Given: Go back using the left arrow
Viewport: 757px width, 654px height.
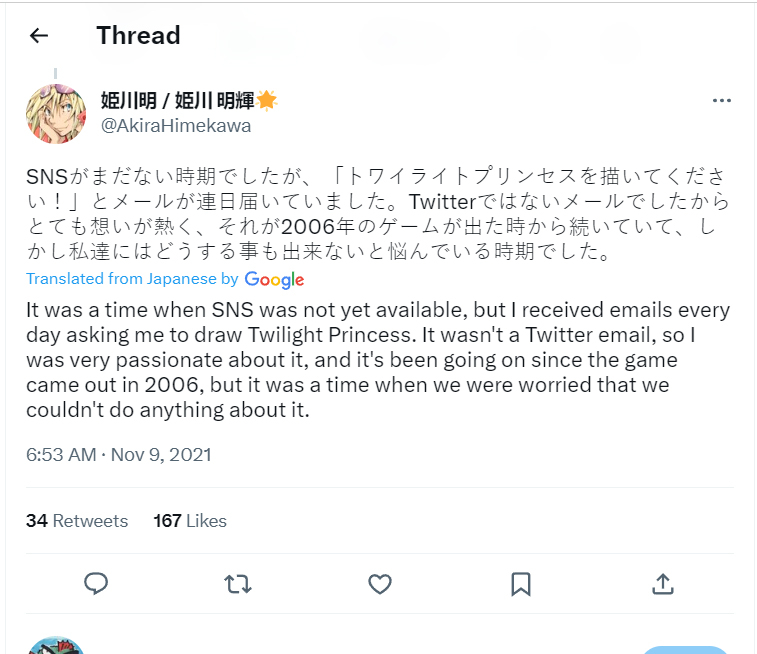Looking at the screenshot, I should tap(39, 36).
